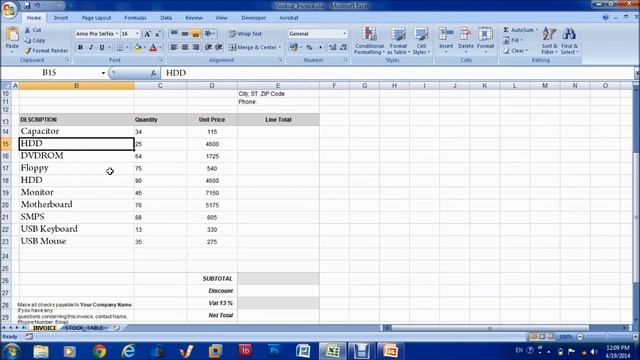Viewport: 640px width, 360px height.
Task: Apply Comma Style
Action: [x=320, y=47]
